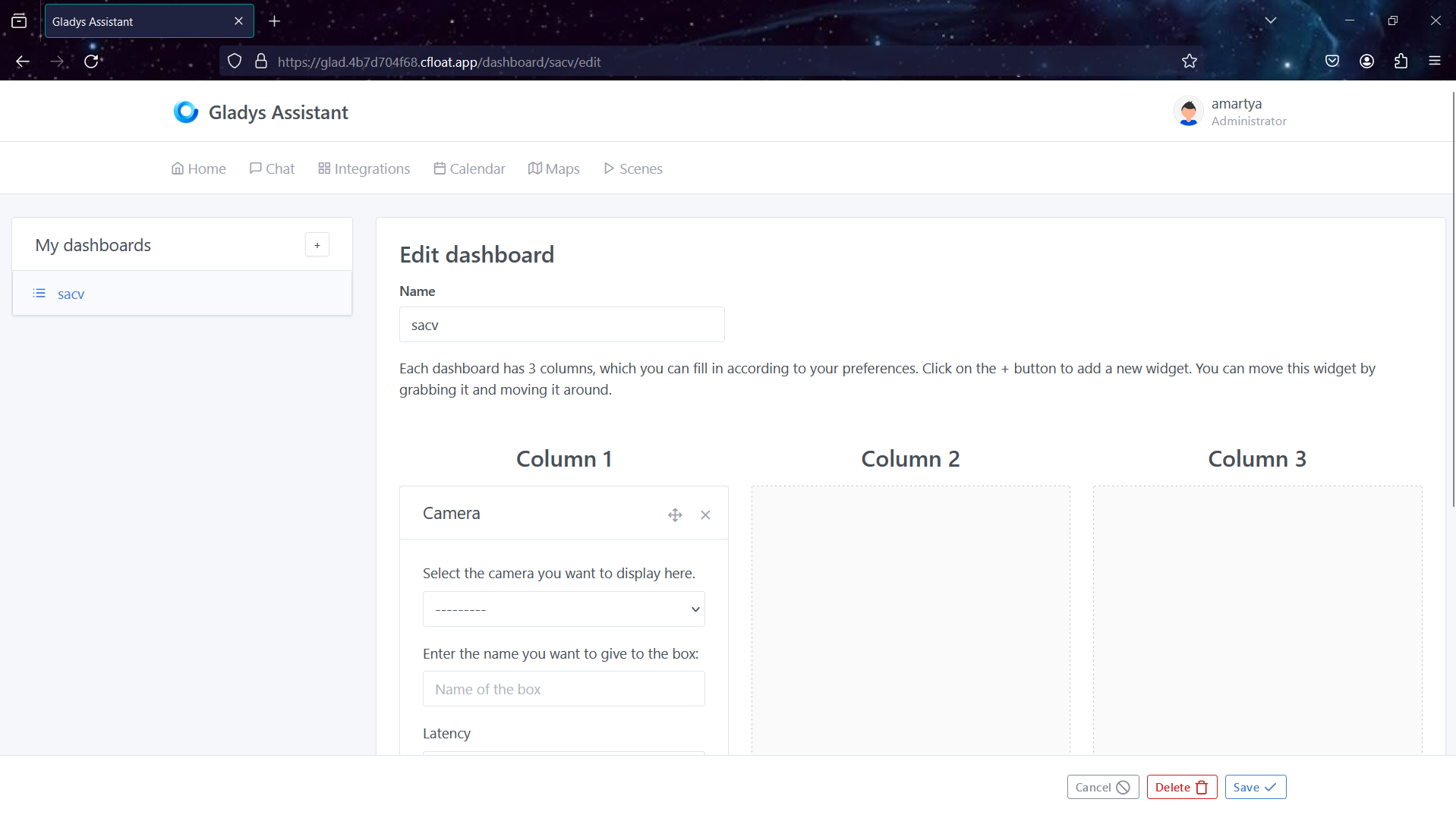Open the Home navigation tab
Viewport: 1456px width, 818px height.
198,168
